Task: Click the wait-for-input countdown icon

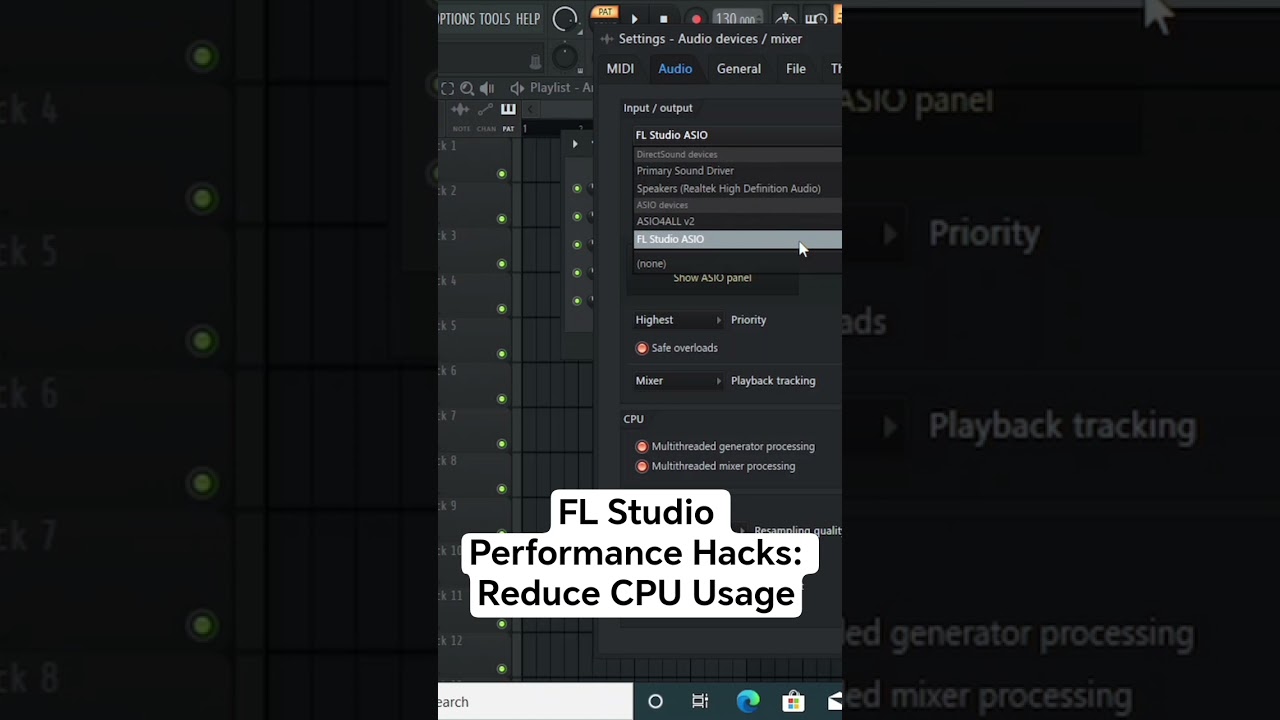Action: 816,19
